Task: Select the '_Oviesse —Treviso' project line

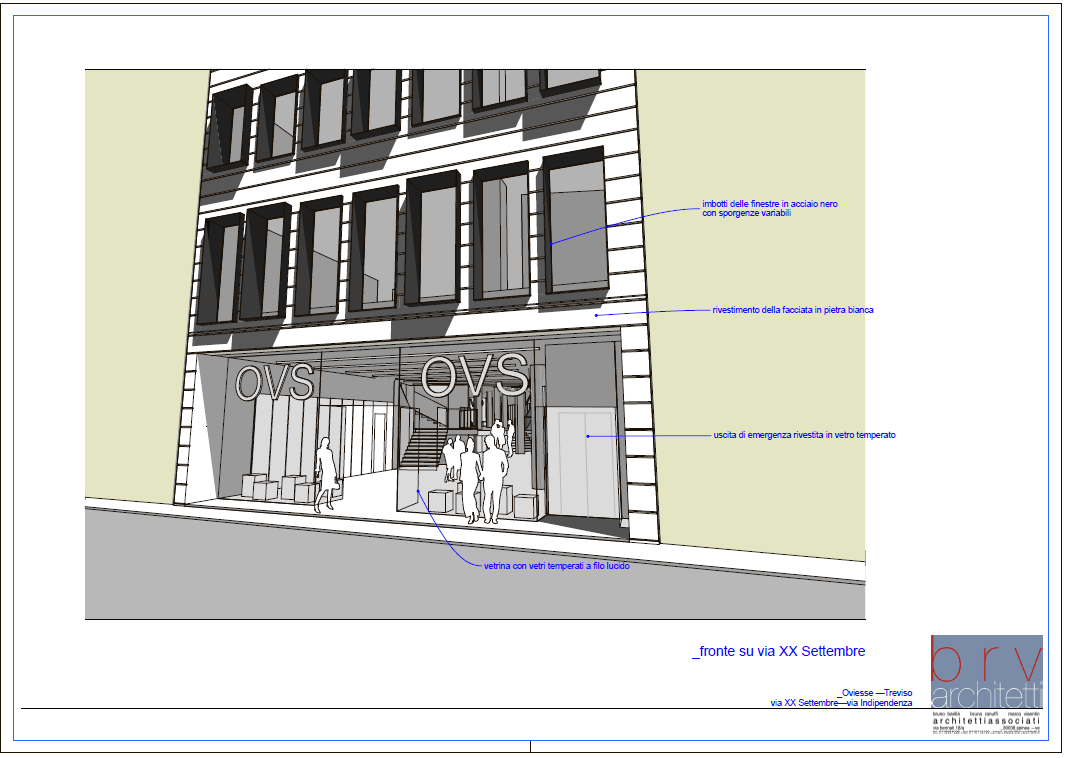Action: click(x=875, y=693)
